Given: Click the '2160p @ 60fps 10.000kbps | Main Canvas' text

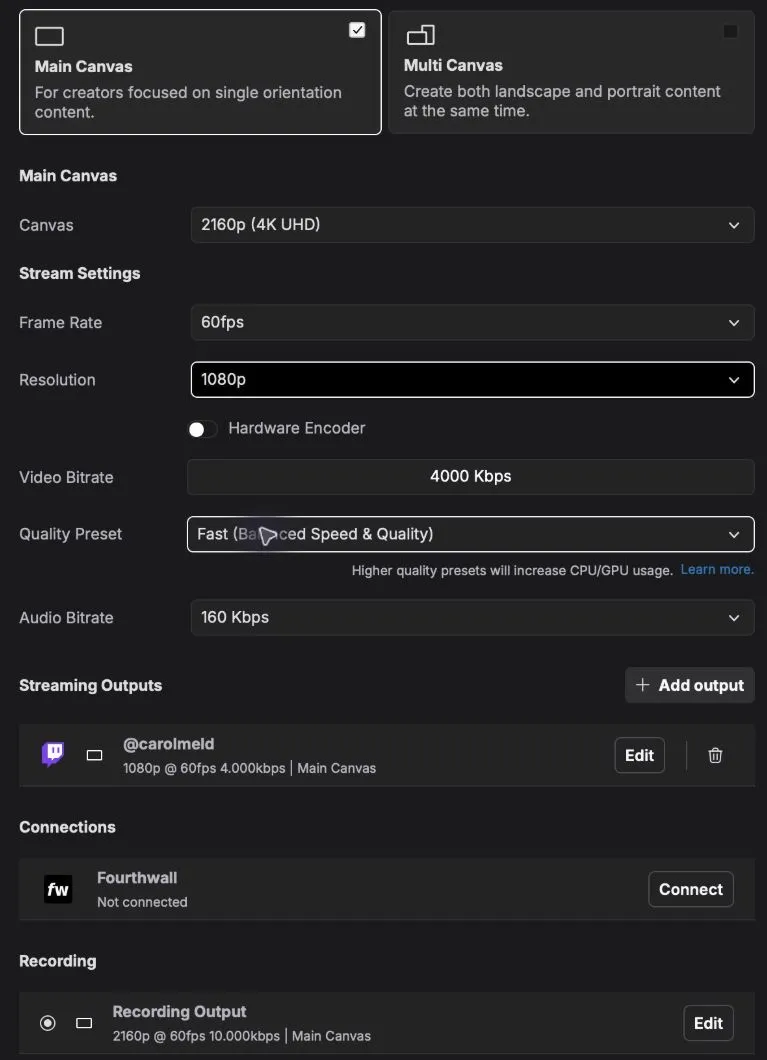Looking at the screenshot, I should click(242, 1036).
